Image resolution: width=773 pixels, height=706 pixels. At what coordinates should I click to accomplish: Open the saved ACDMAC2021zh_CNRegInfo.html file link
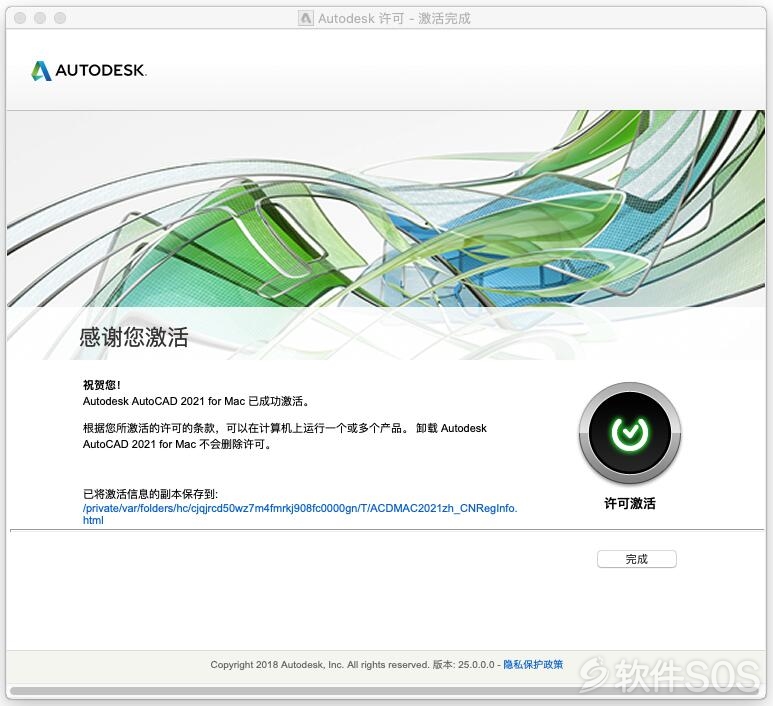tap(300, 514)
